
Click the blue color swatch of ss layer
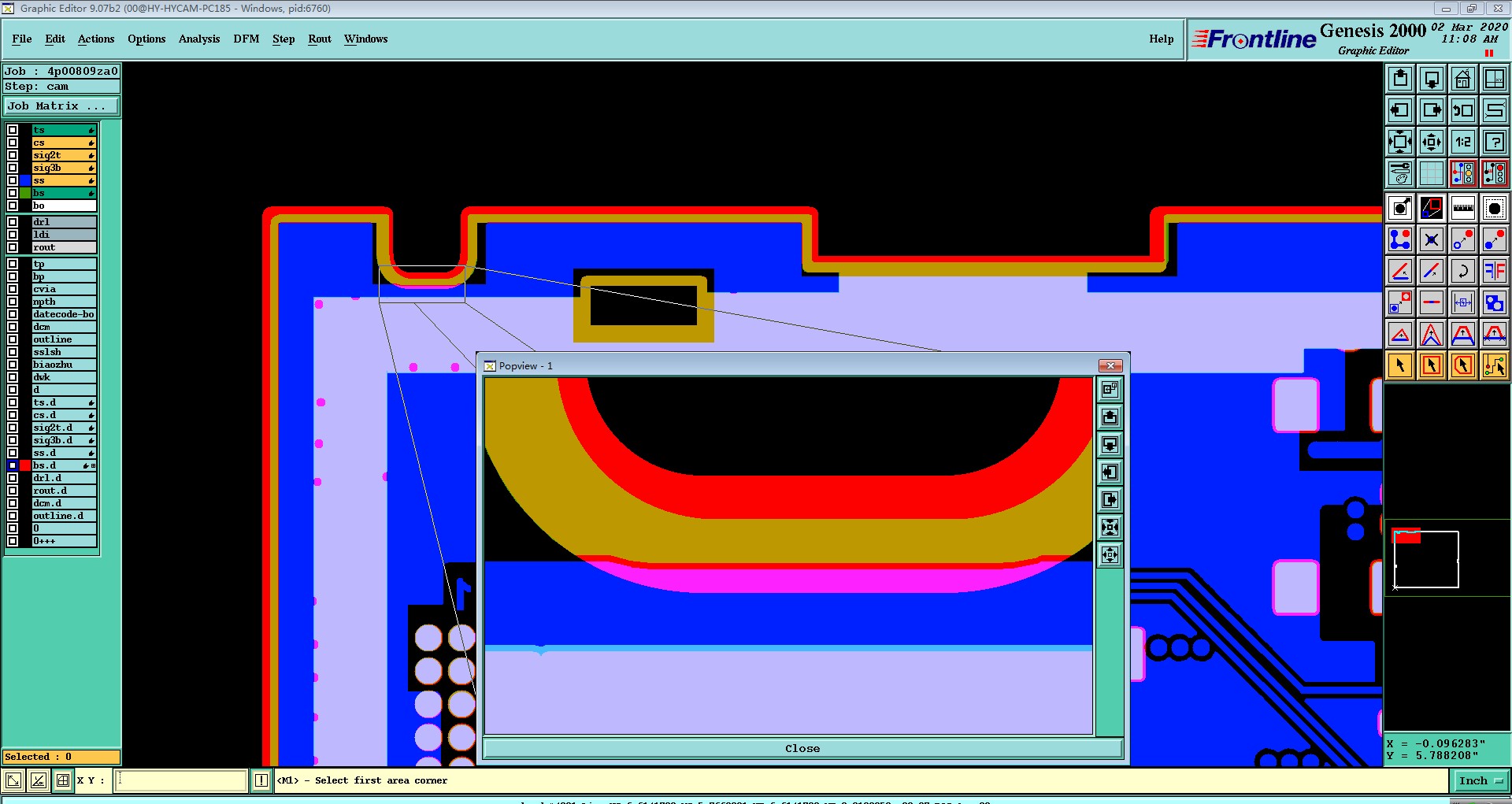pyautogui.click(x=25, y=180)
